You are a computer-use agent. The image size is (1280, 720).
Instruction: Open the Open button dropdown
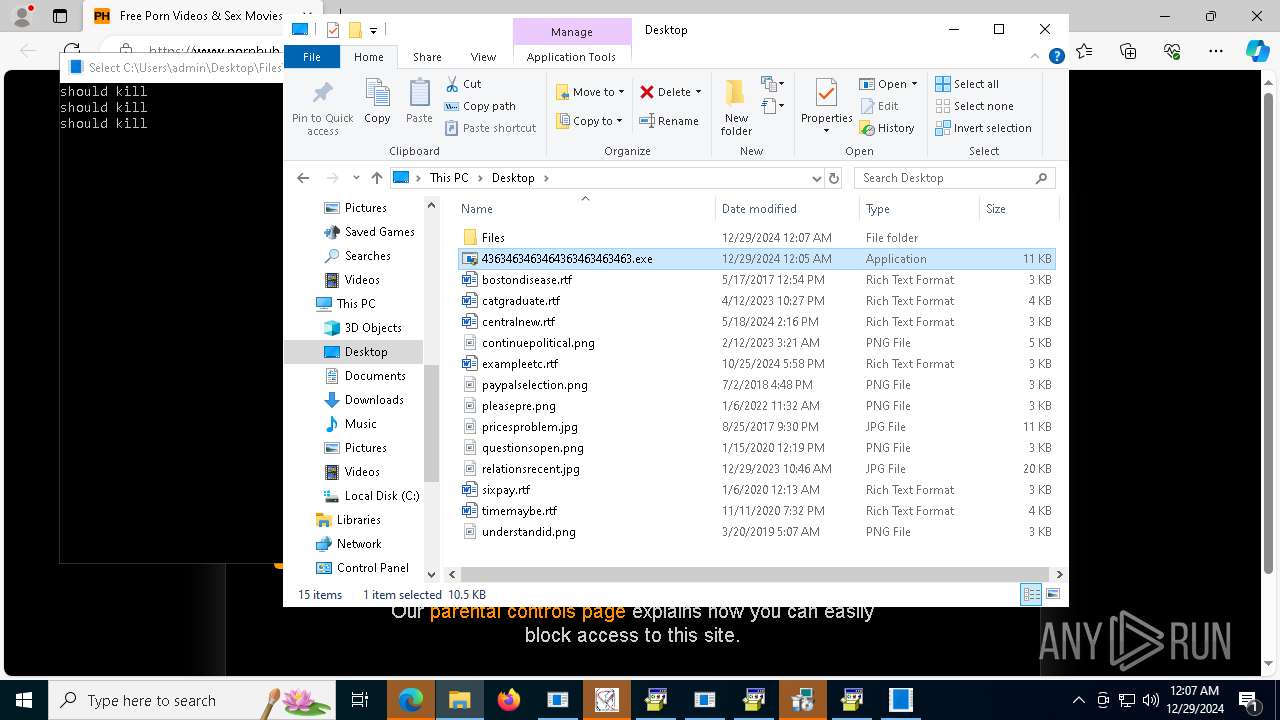click(x=914, y=84)
